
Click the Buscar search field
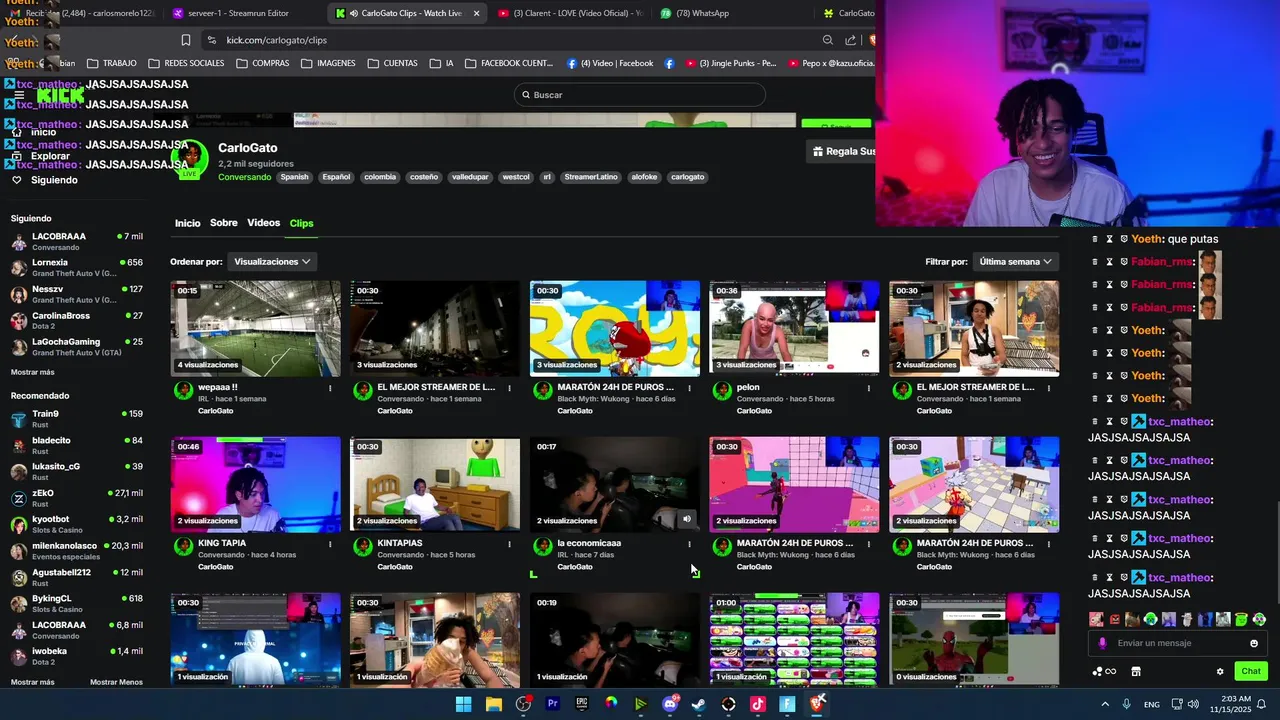point(640,95)
